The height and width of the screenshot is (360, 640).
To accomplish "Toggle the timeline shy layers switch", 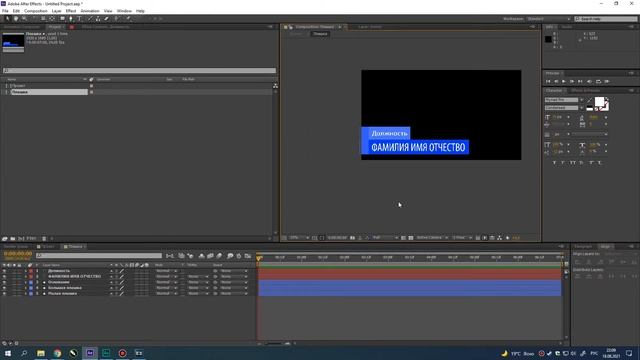I will (x=201, y=256).
